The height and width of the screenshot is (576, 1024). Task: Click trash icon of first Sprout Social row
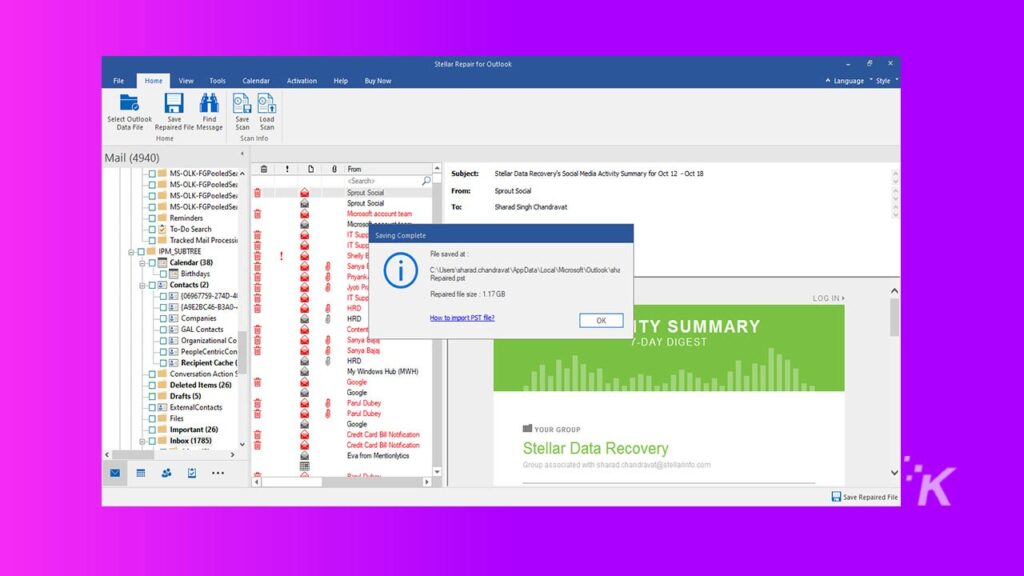pos(257,193)
